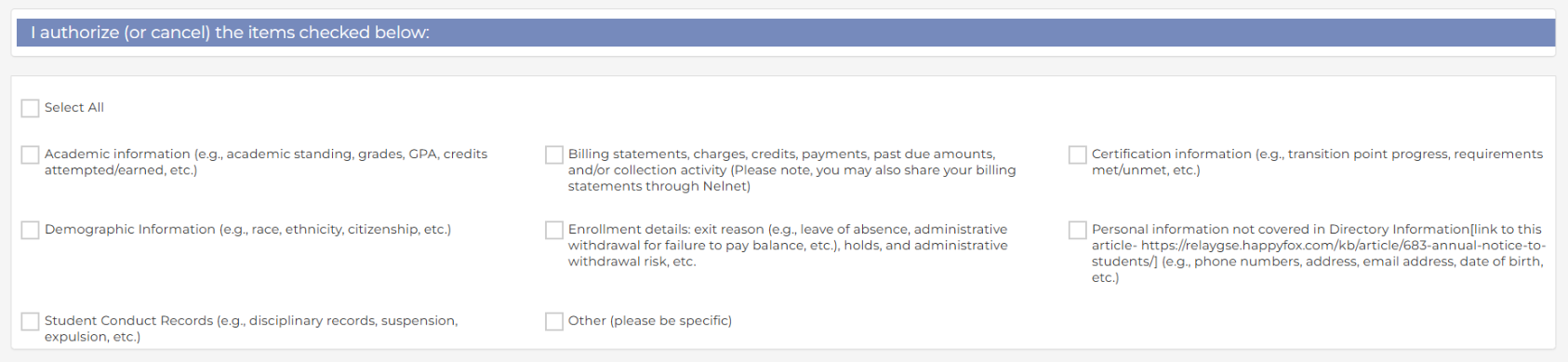The image size is (1568, 362).
Task: Check the Academic information checkbox
Action: [x=30, y=154]
